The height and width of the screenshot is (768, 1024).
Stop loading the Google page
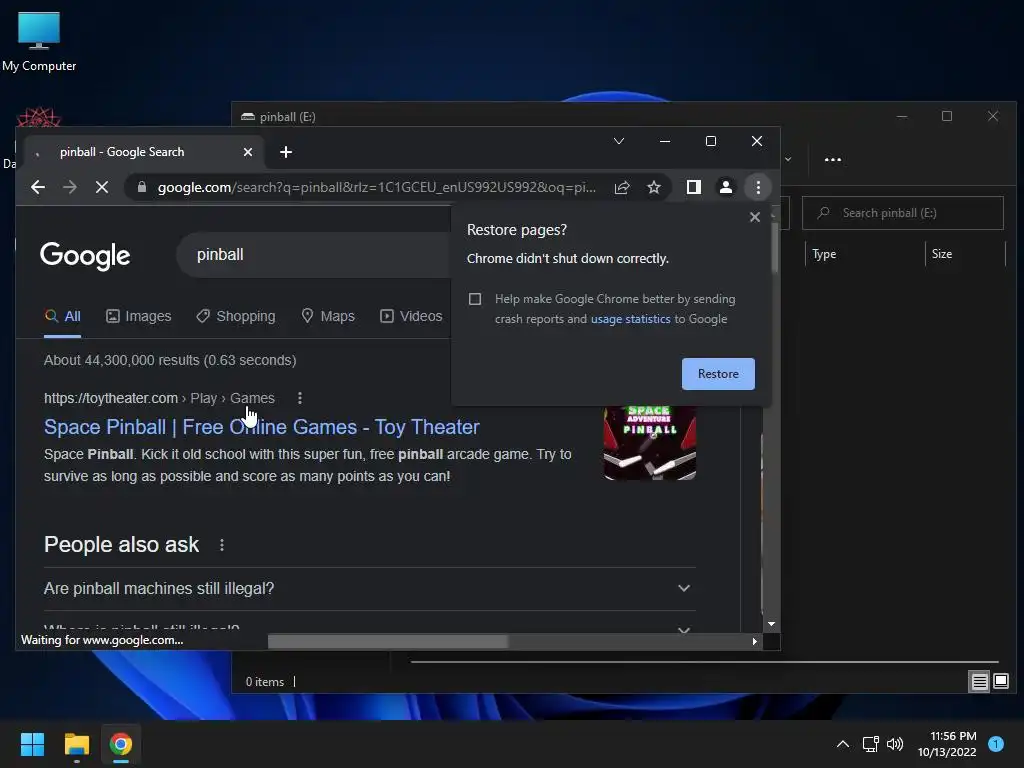[102, 187]
